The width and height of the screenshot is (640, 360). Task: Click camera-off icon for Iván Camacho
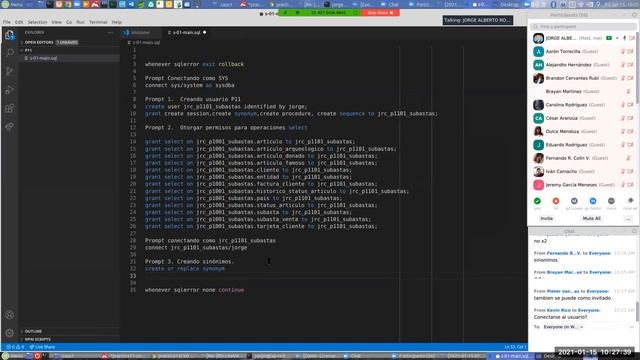(631, 171)
